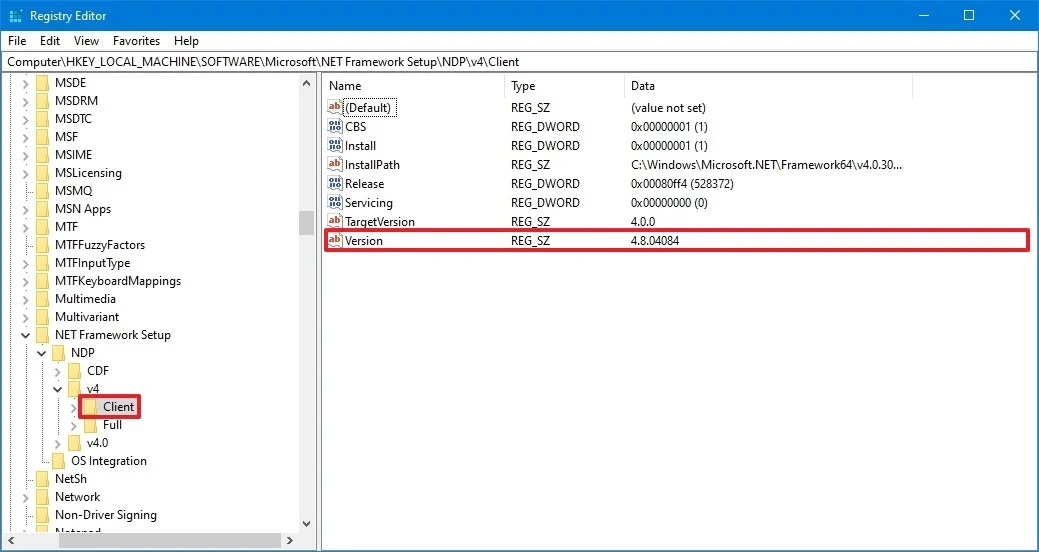The height and width of the screenshot is (552, 1039).
Task: Open the Favorites menu
Action: click(137, 40)
